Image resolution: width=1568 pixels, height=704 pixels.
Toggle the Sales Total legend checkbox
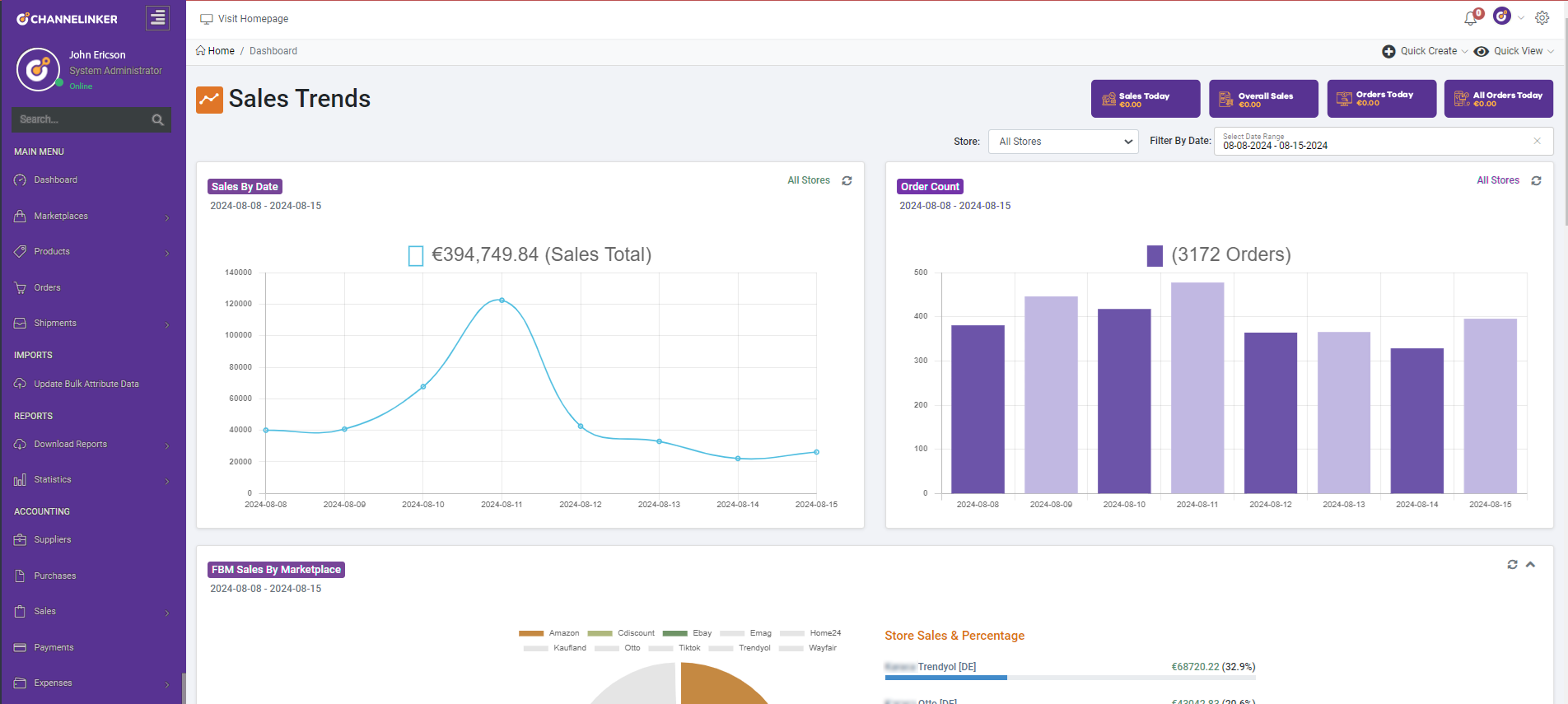(x=416, y=256)
